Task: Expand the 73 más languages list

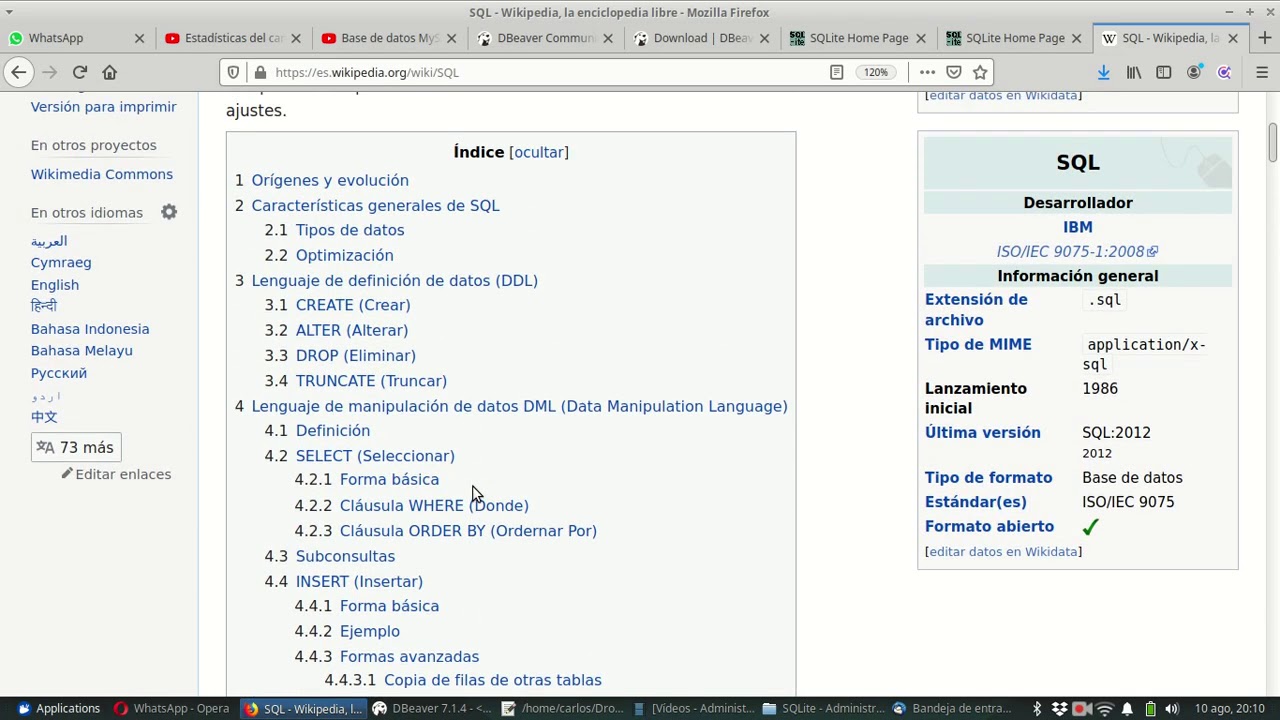Action: 76,447
